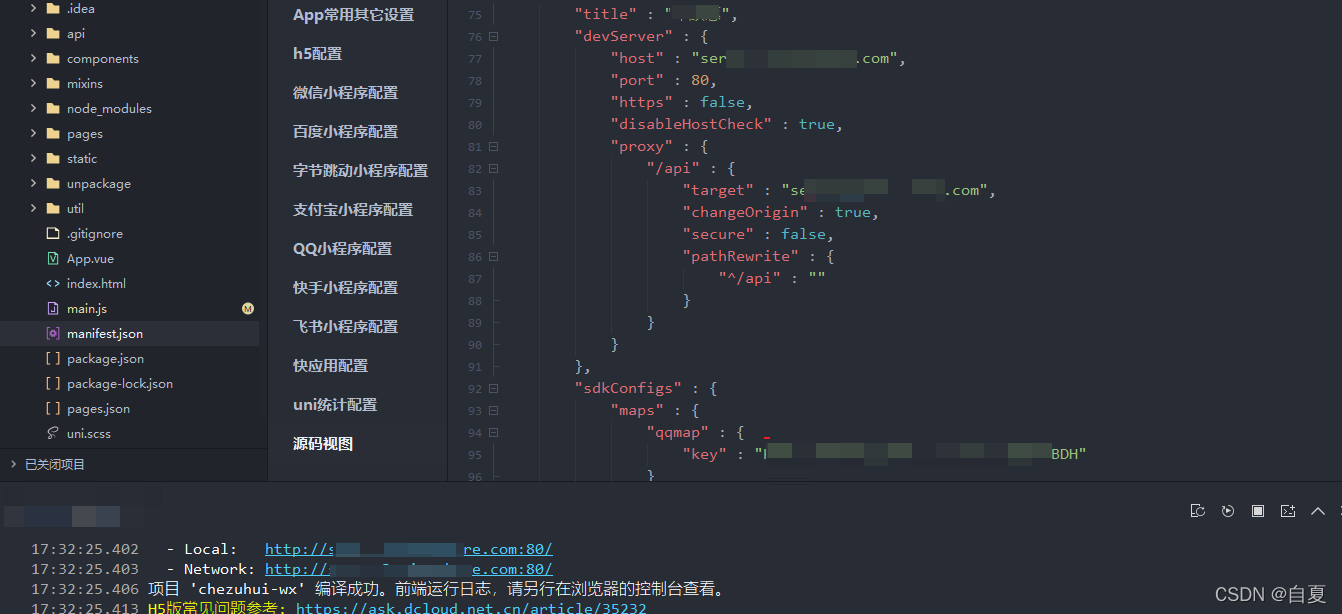Viewport: 1342px width, 614px height.
Task: Expand the components folder chevron
Action: 33,59
